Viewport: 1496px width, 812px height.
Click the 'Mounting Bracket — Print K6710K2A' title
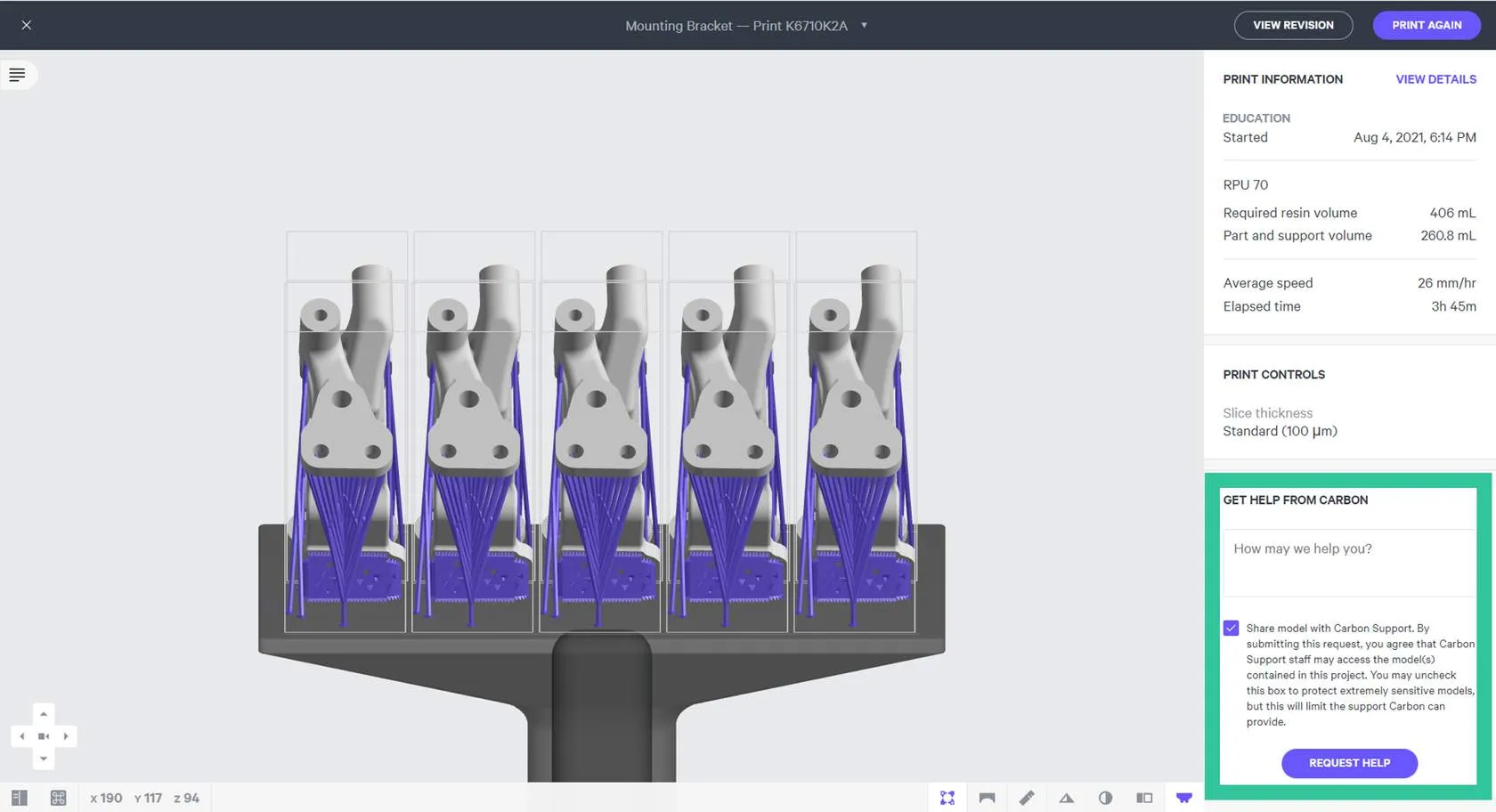click(x=736, y=26)
